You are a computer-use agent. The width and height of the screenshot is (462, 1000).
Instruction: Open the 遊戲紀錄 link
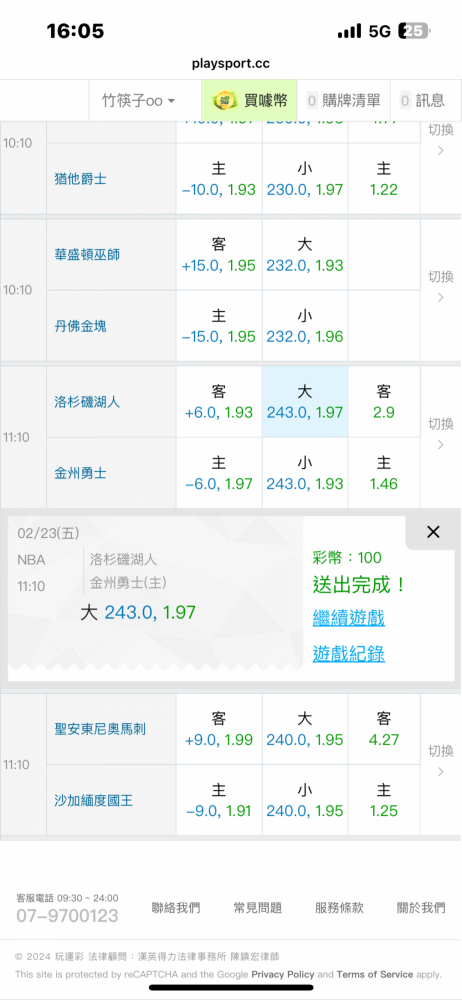348,653
